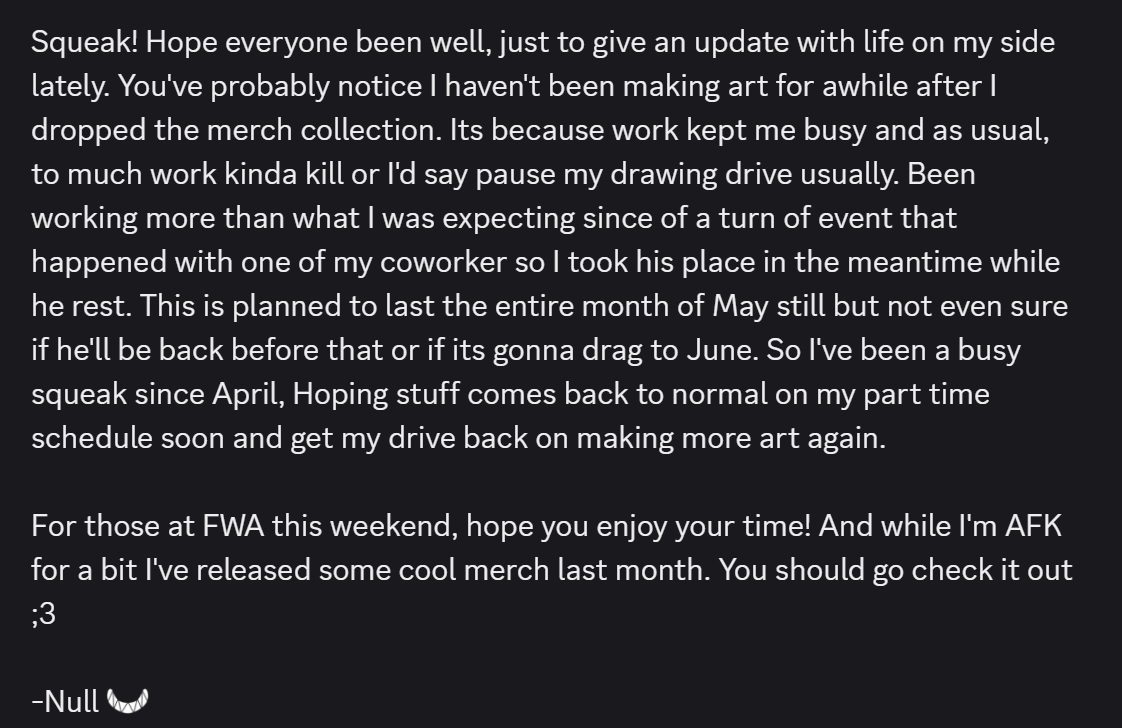
Task: Click the ";3" emoticon text
Action: [43, 613]
